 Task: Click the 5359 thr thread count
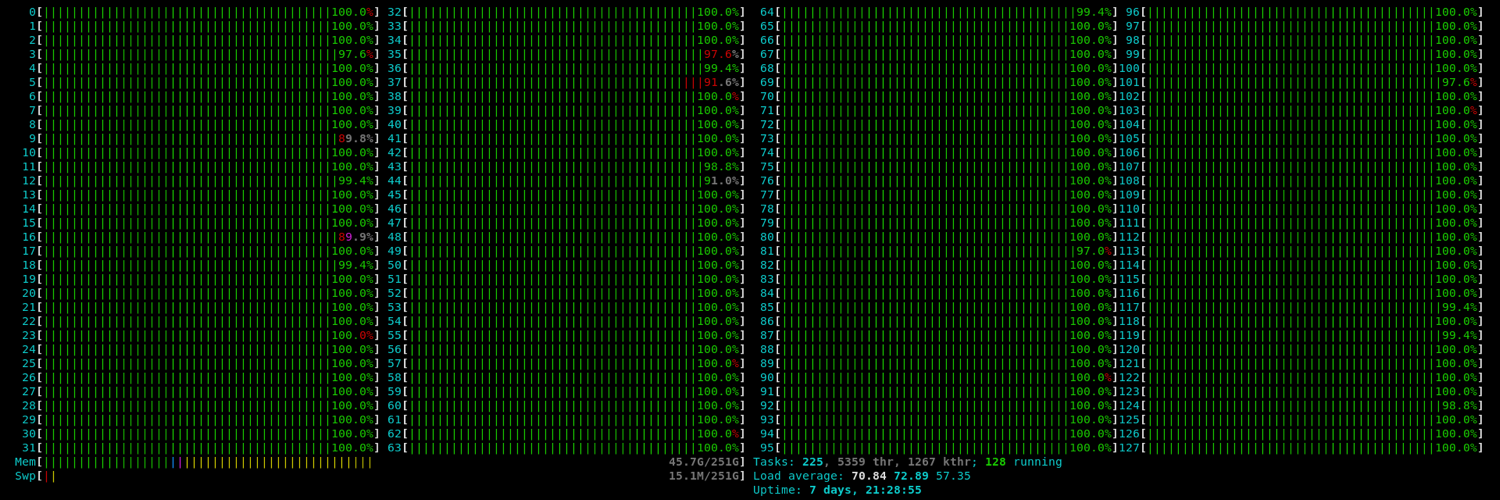tap(866, 462)
